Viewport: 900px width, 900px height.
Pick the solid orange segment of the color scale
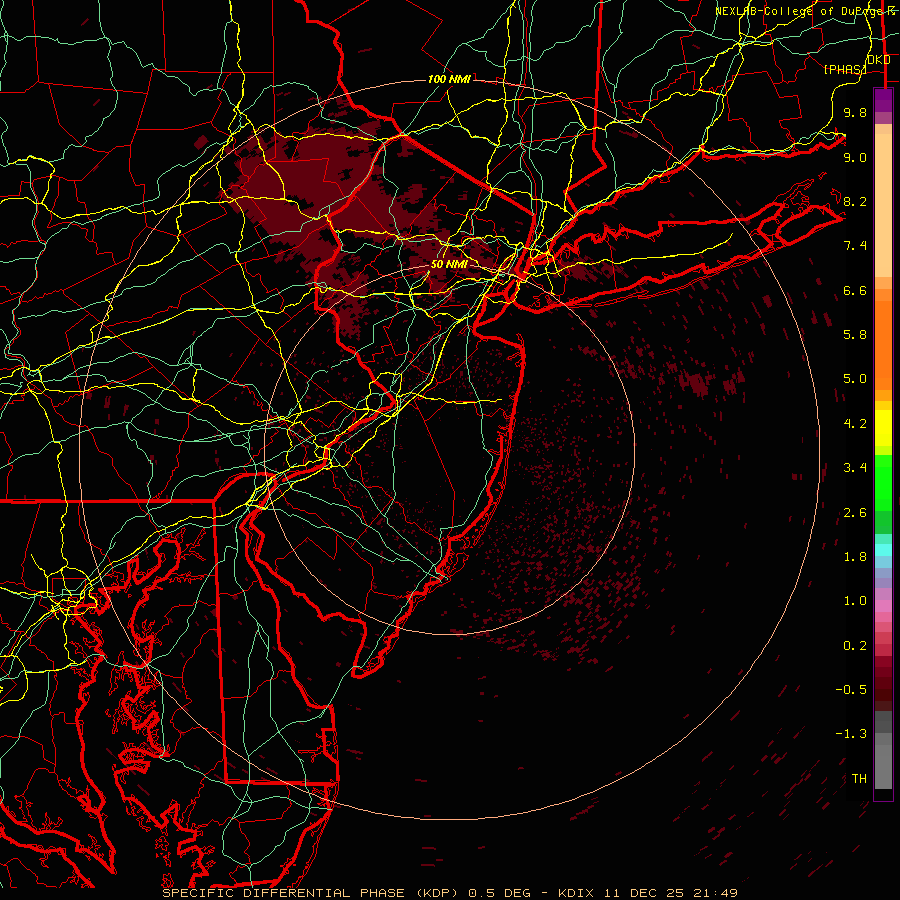(883, 345)
